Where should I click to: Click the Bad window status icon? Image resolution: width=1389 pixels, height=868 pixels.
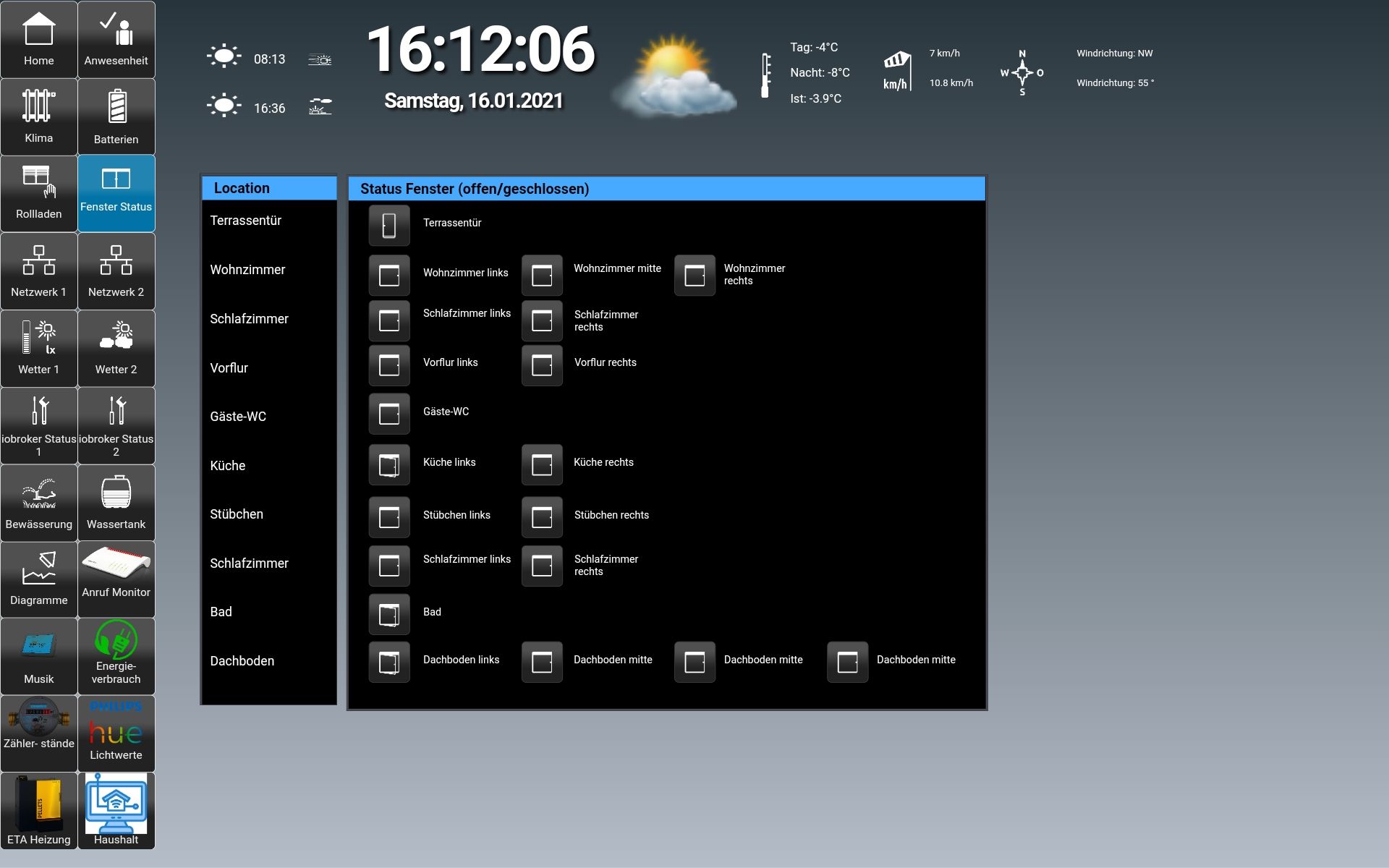click(x=389, y=614)
